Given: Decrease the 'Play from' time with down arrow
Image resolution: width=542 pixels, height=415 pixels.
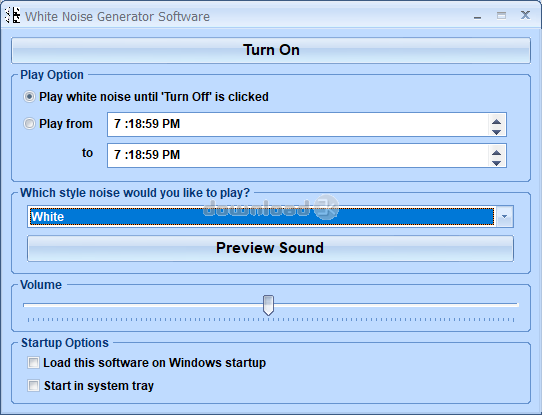Looking at the screenshot, I should (x=497, y=132).
